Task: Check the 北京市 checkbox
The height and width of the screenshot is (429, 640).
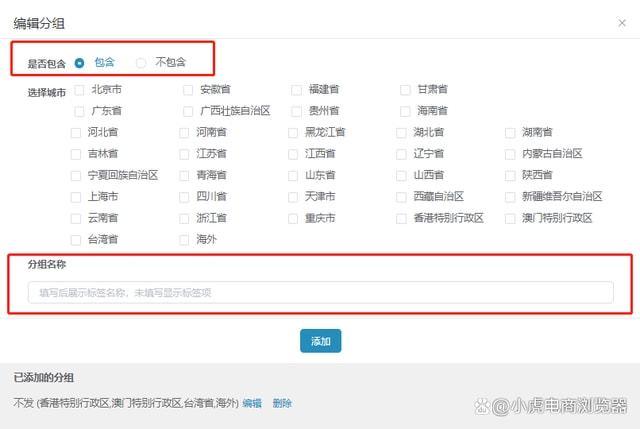Action: 80,89
